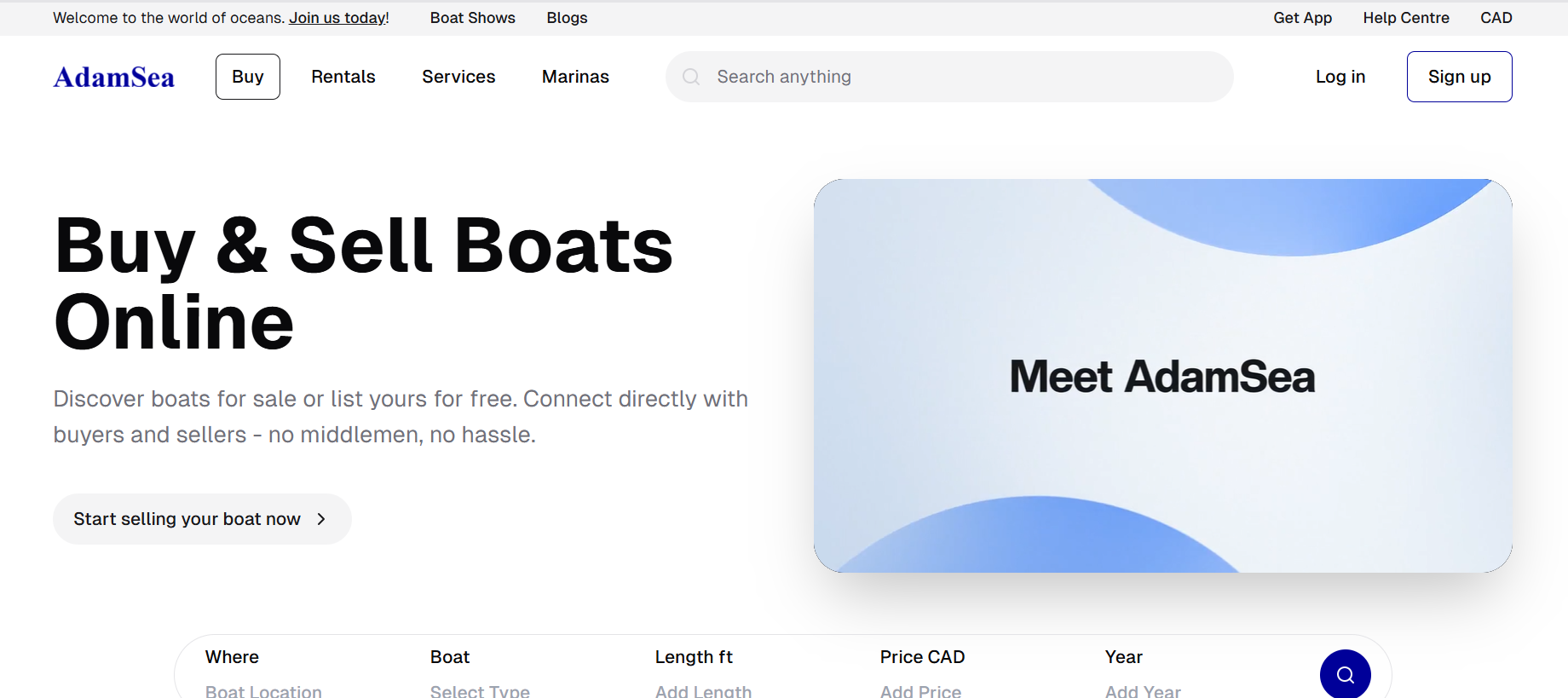Open the Buy tab

(248, 77)
